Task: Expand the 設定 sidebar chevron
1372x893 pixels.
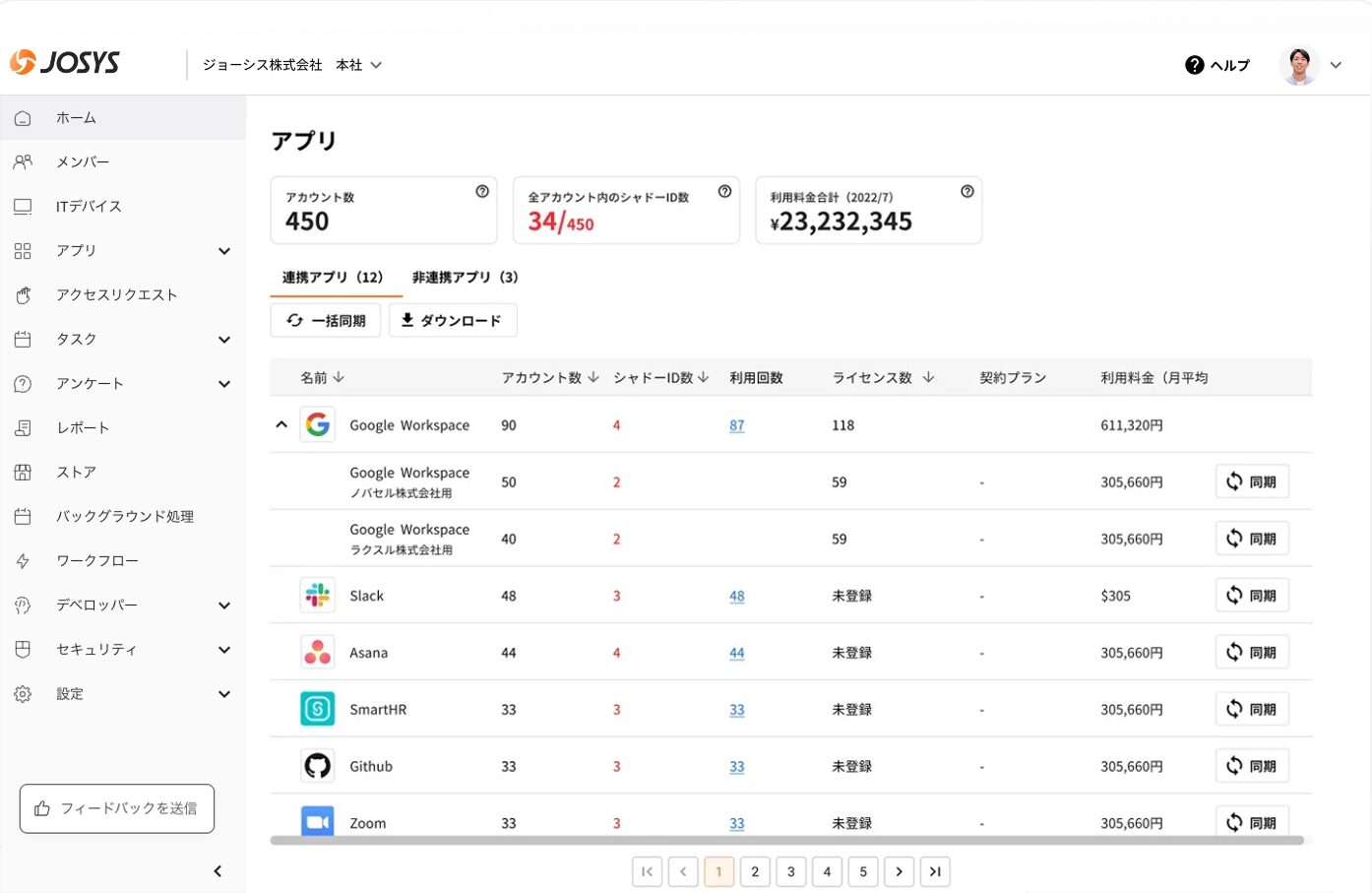Action: (224, 694)
